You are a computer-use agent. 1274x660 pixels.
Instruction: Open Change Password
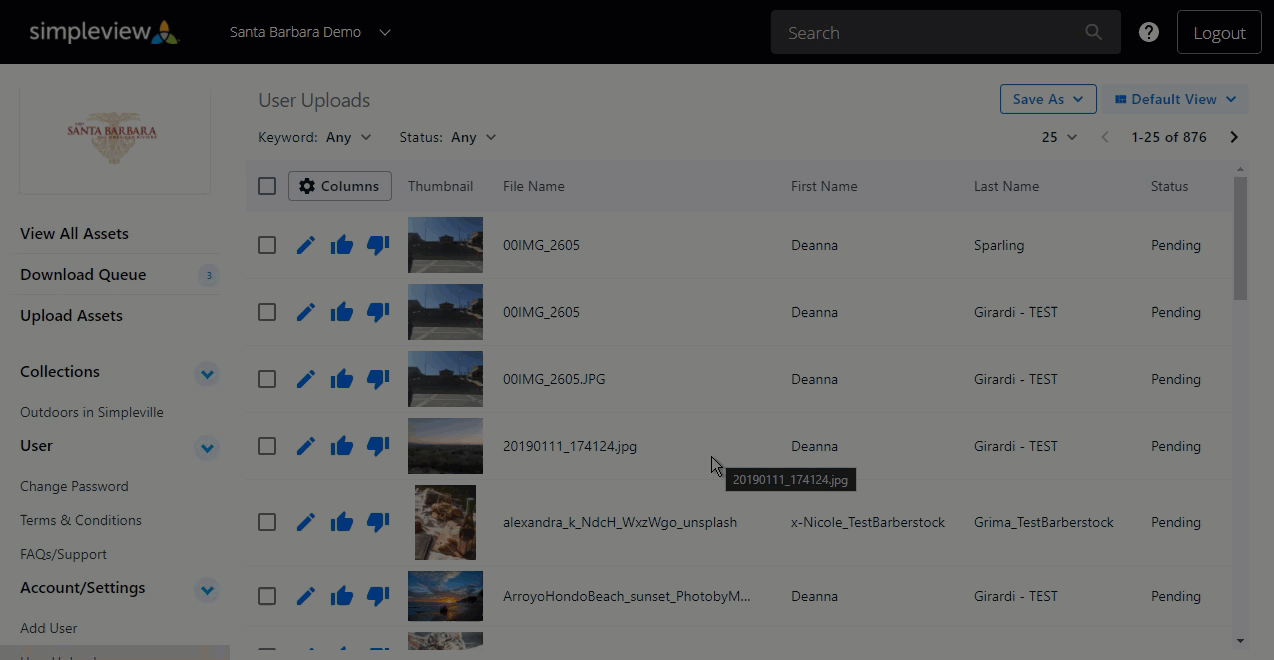74,486
